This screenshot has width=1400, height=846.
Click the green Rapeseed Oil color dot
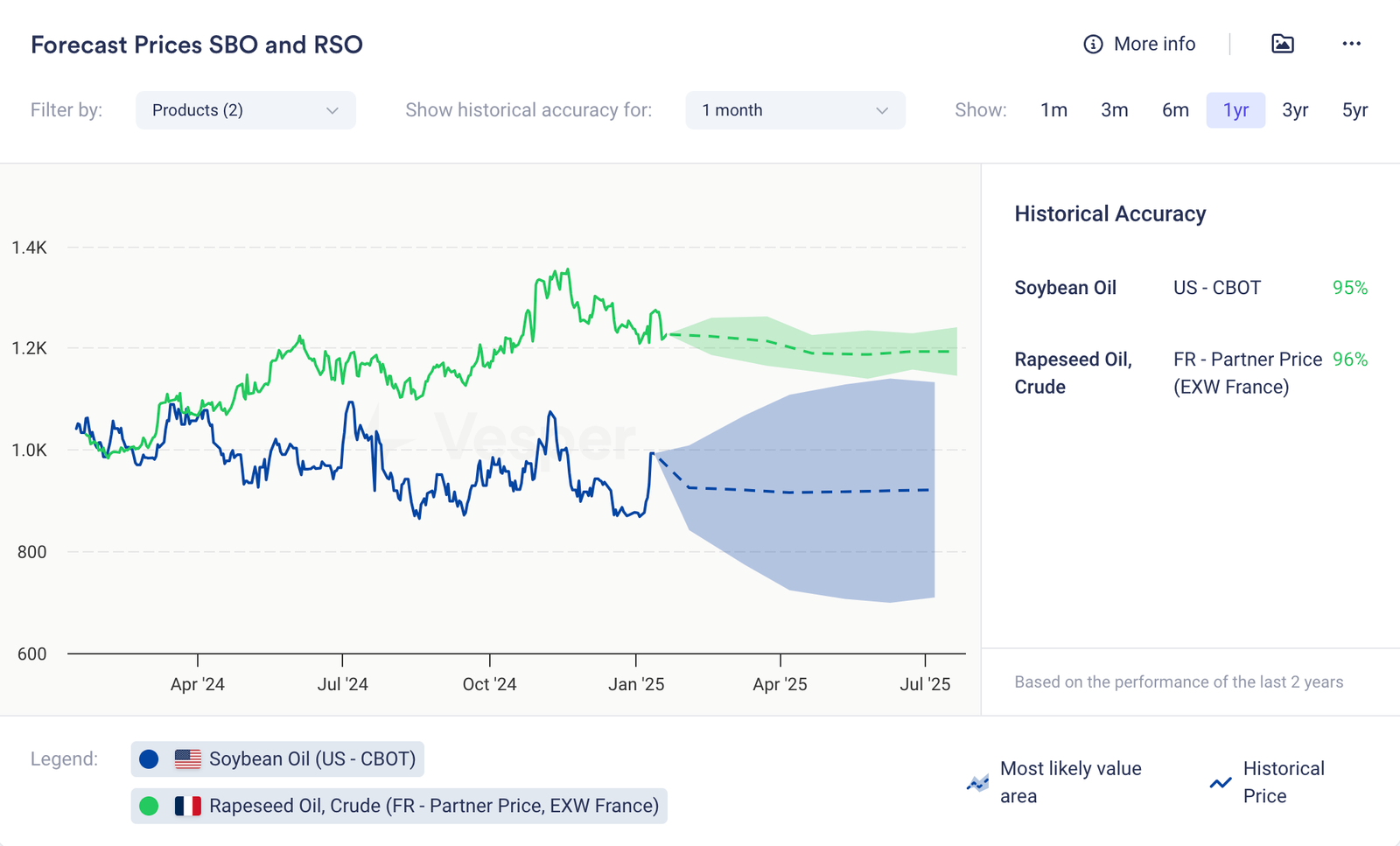pos(149,806)
